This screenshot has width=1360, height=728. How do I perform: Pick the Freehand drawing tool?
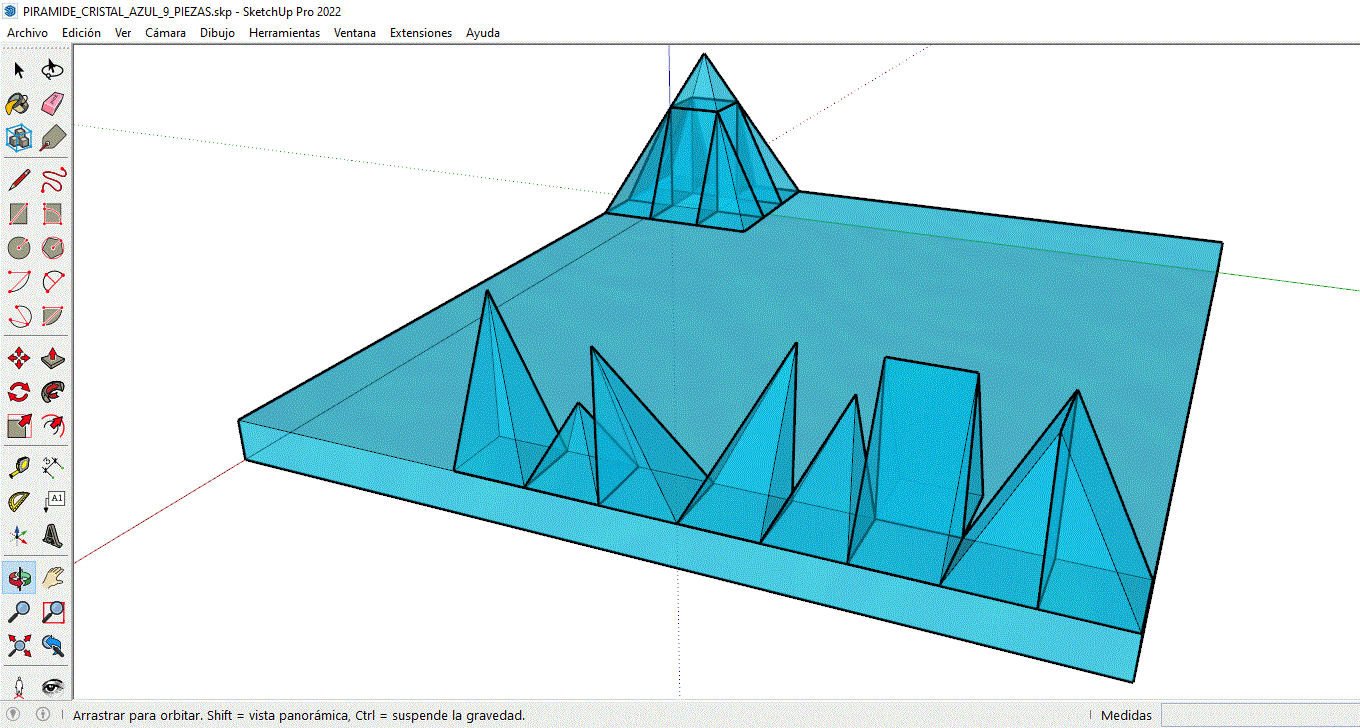coord(54,180)
